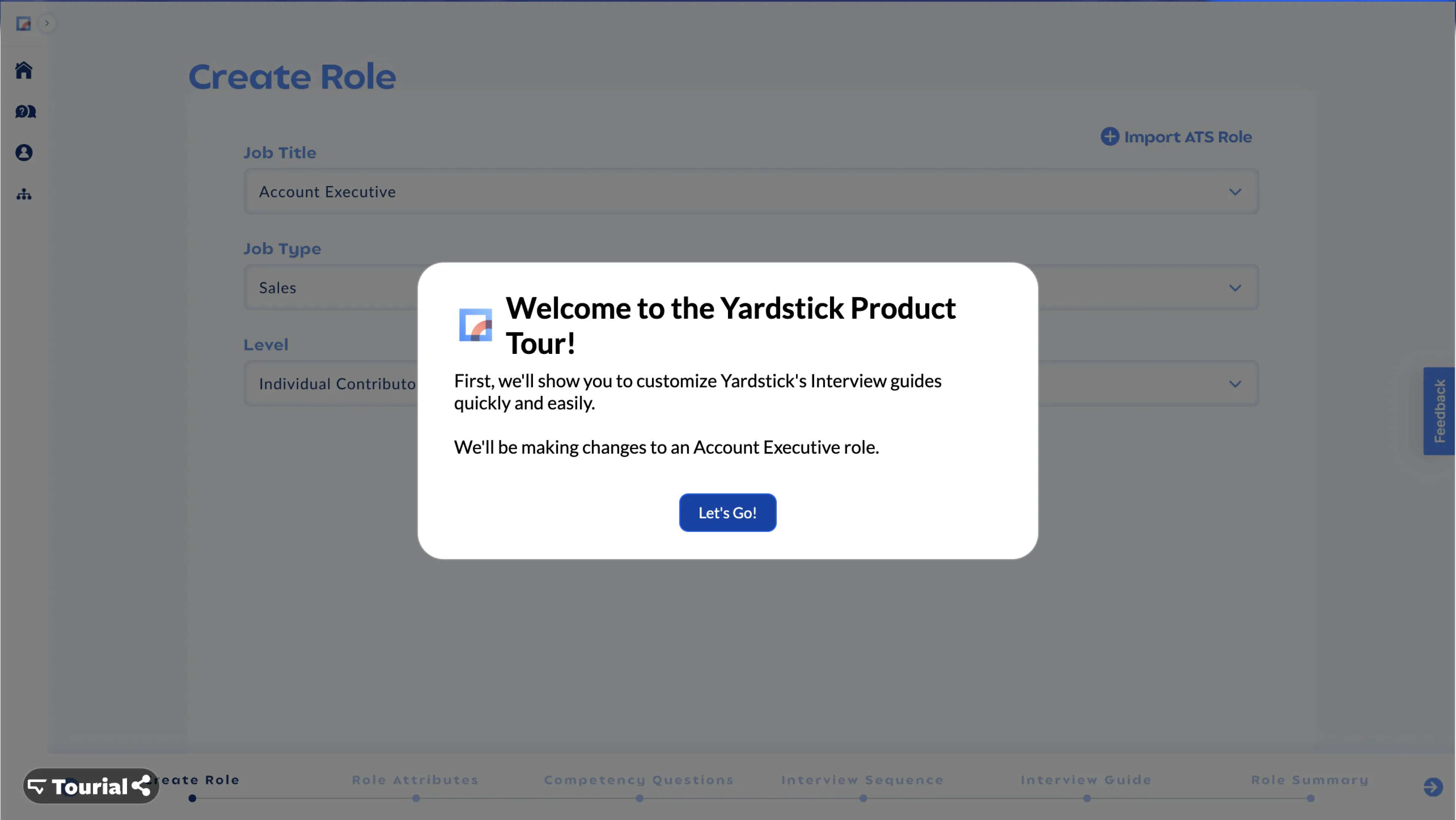Select the Interview Sequence step
The width and height of the screenshot is (1456, 820).
click(862, 780)
